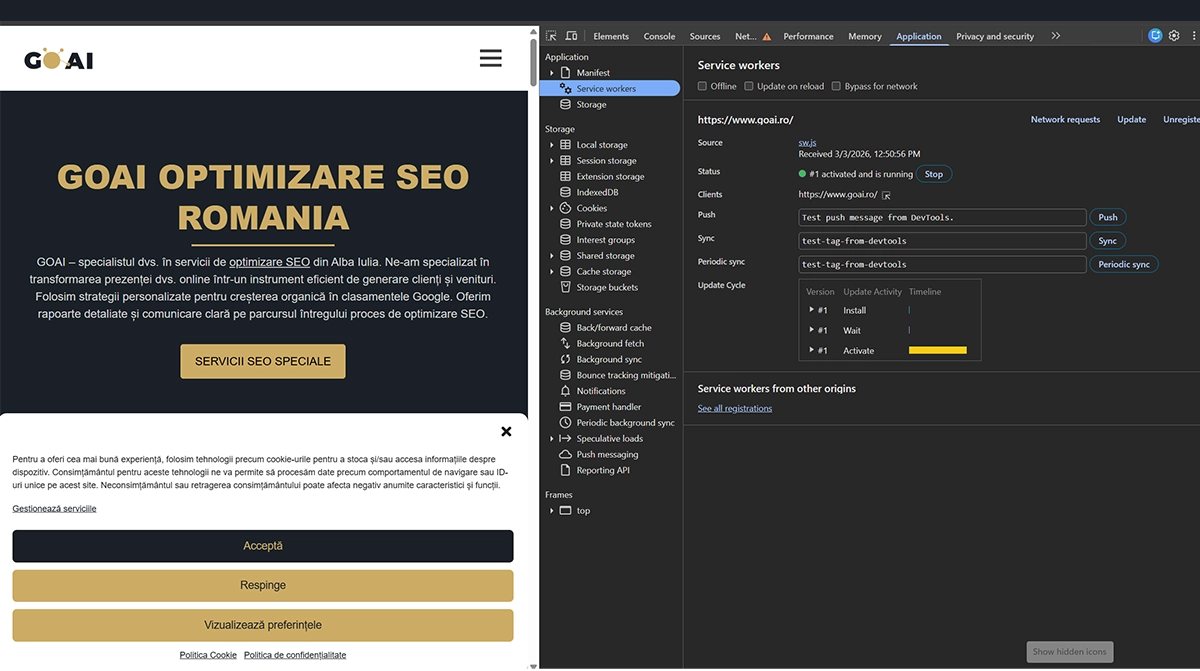Open the DevTools settings gear
The height and width of the screenshot is (671, 1200).
[1174, 36]
